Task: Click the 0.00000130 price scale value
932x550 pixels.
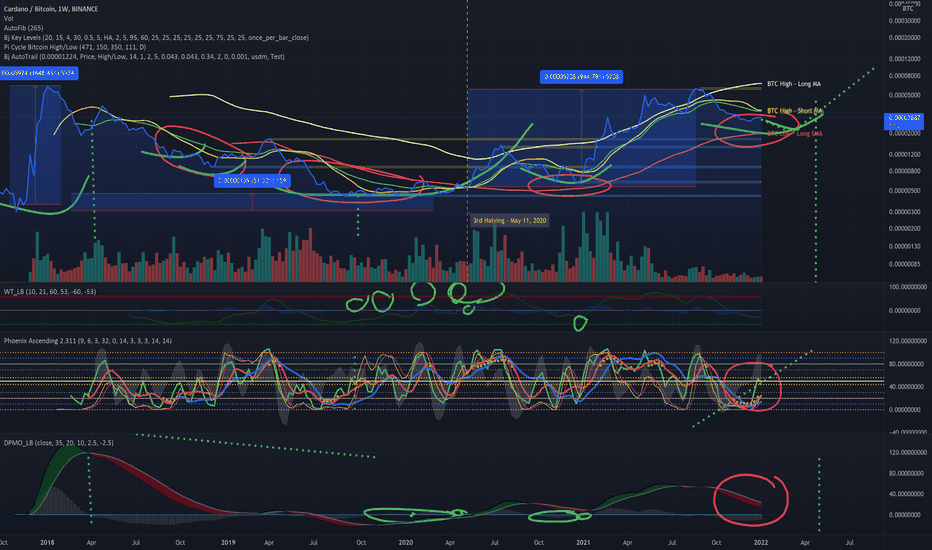Action: coord(904,246)
